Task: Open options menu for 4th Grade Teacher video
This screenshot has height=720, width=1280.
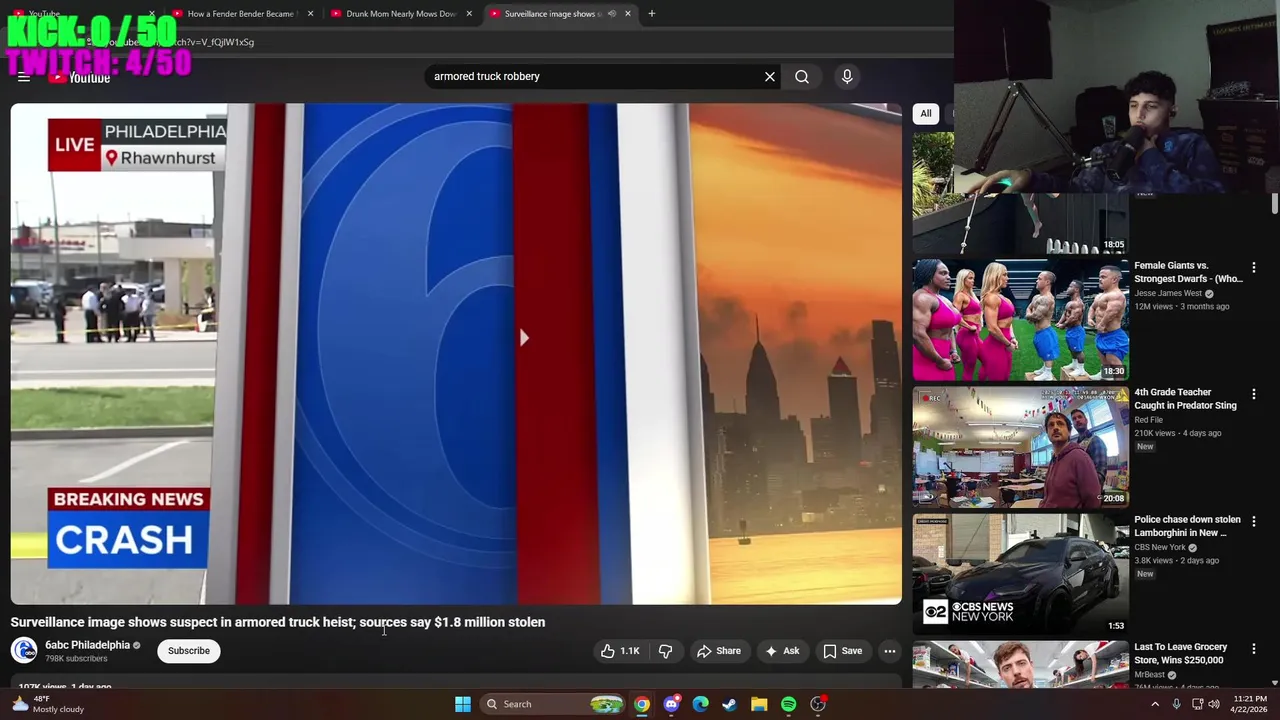Action: pos(1253,394)
